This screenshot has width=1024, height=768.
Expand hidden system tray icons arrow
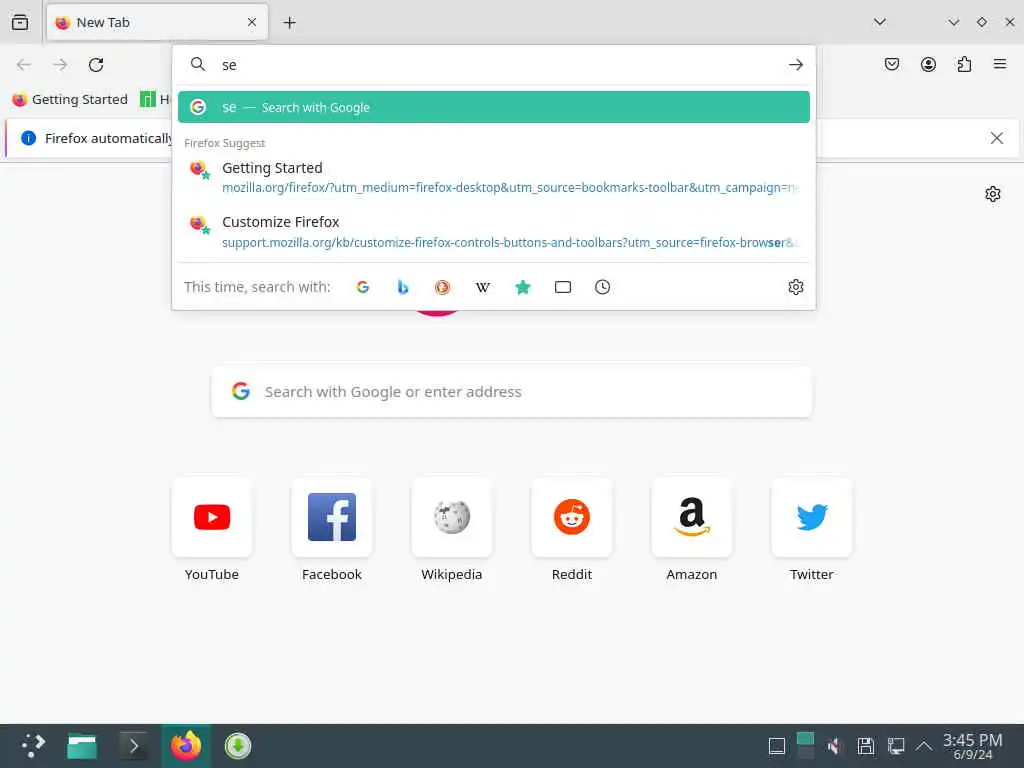tap(923, 746)
